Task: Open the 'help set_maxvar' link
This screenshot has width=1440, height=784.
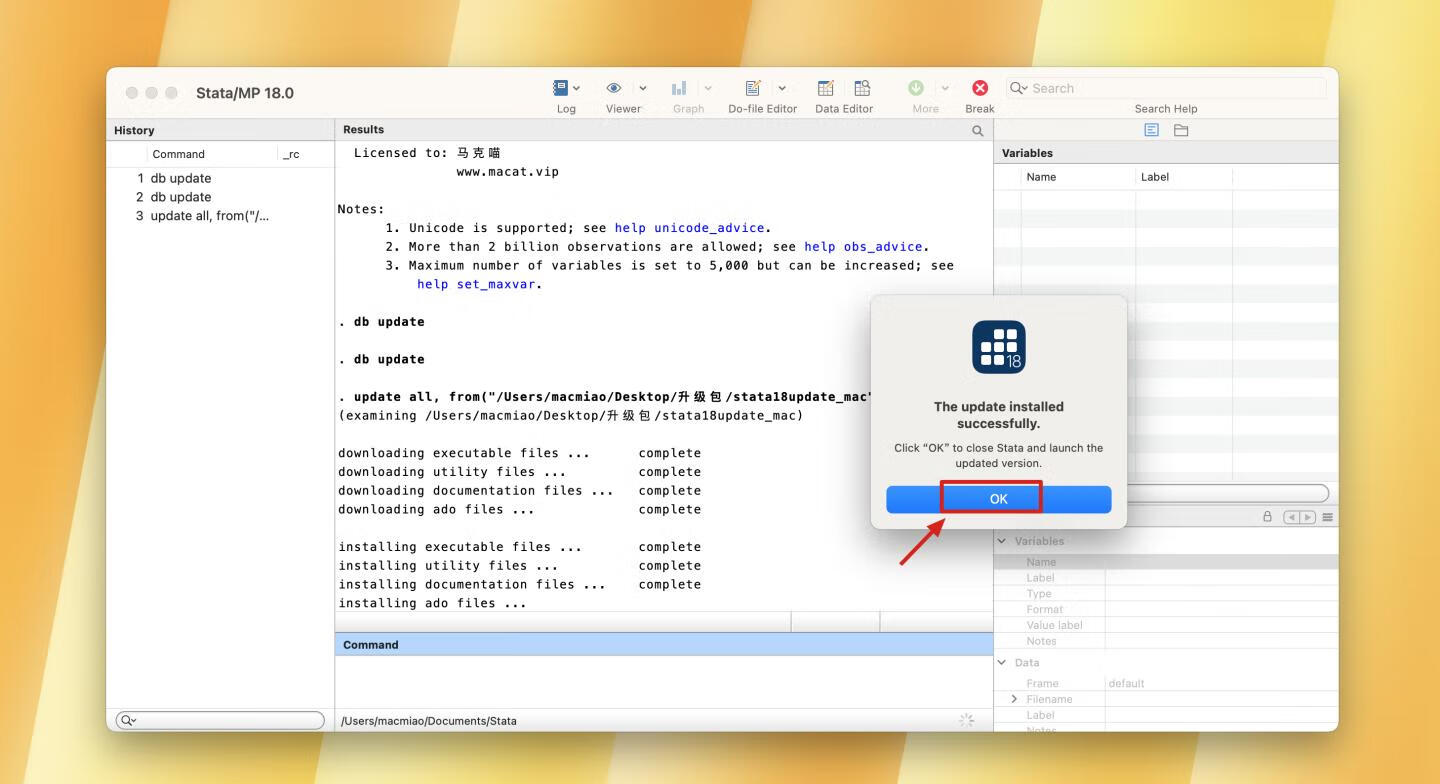Action: pyautogui.click(x=476, y=284)
